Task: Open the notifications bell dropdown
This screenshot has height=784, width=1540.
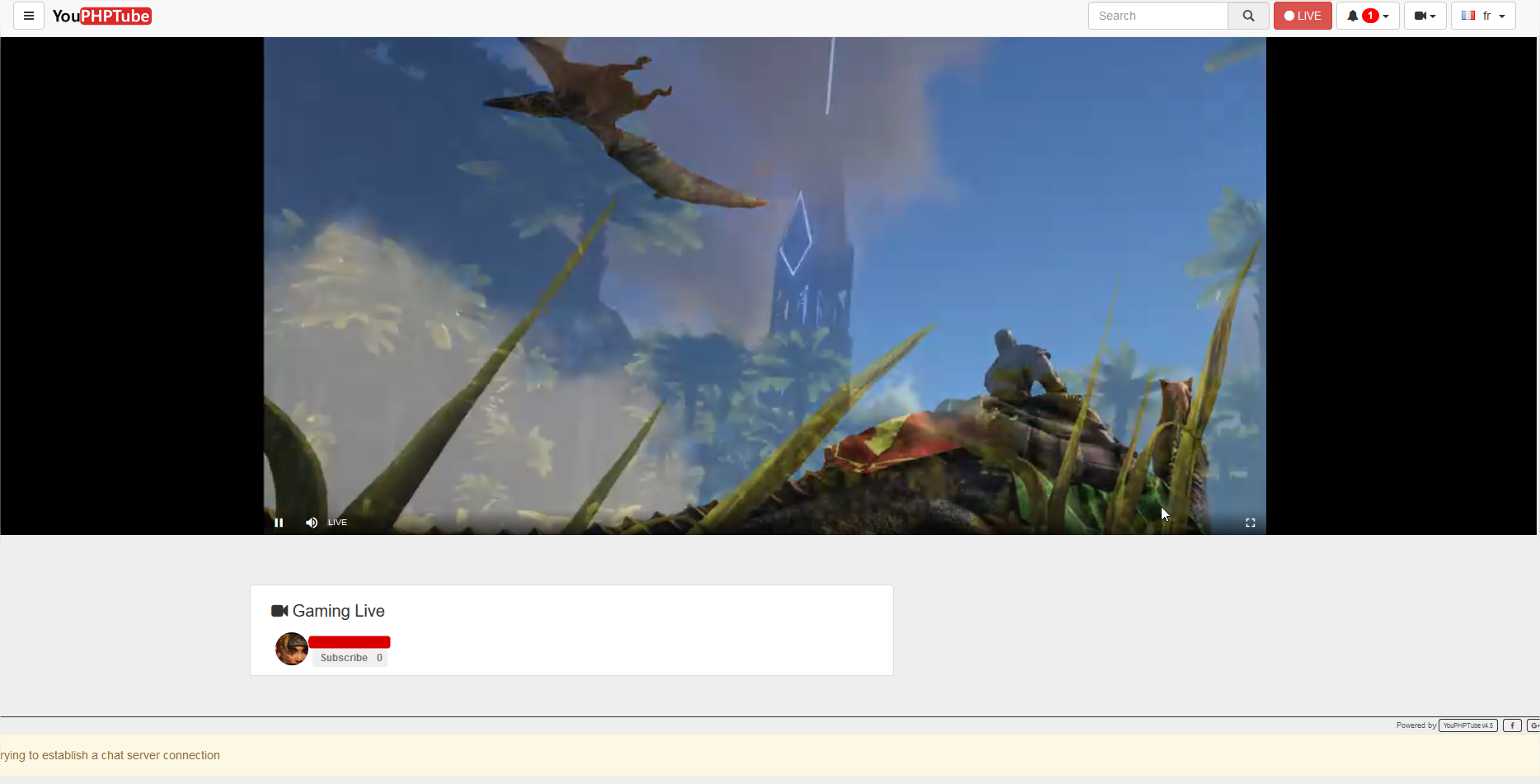Action: tap(1368, 16)
